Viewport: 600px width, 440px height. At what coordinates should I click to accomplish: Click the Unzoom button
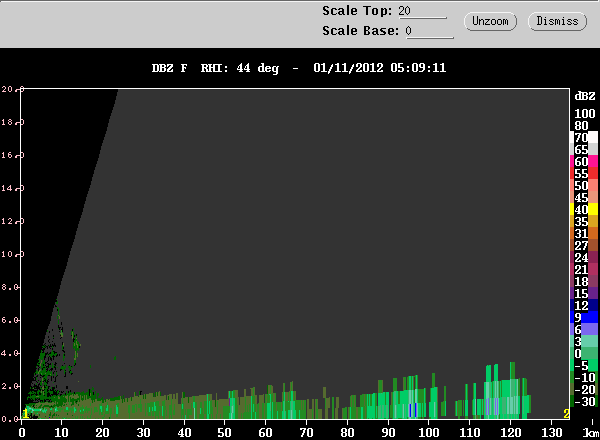point(490,21)
